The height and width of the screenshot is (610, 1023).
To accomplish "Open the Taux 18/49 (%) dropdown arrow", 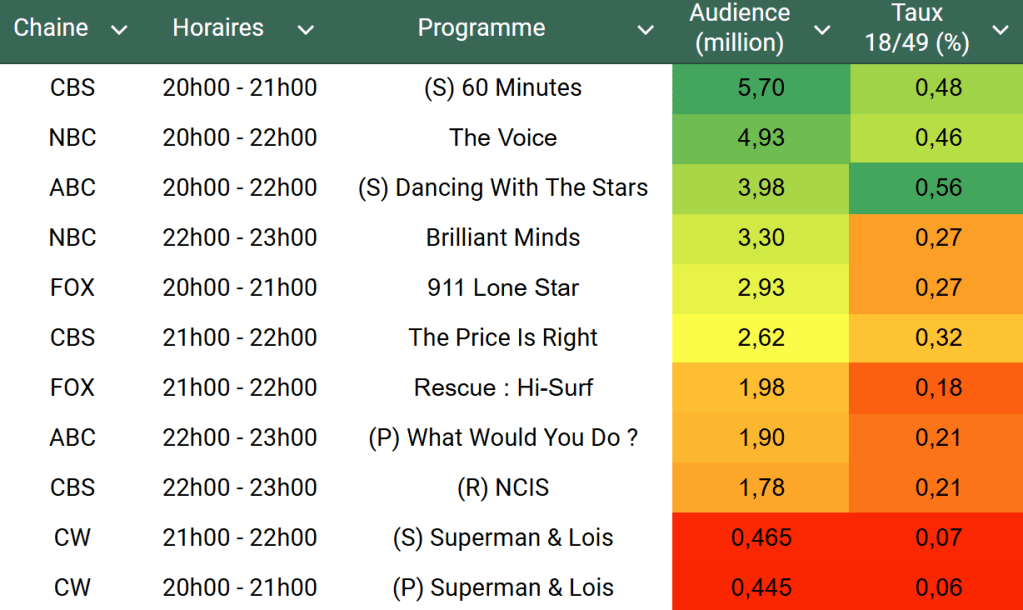I will point(1000,30).
